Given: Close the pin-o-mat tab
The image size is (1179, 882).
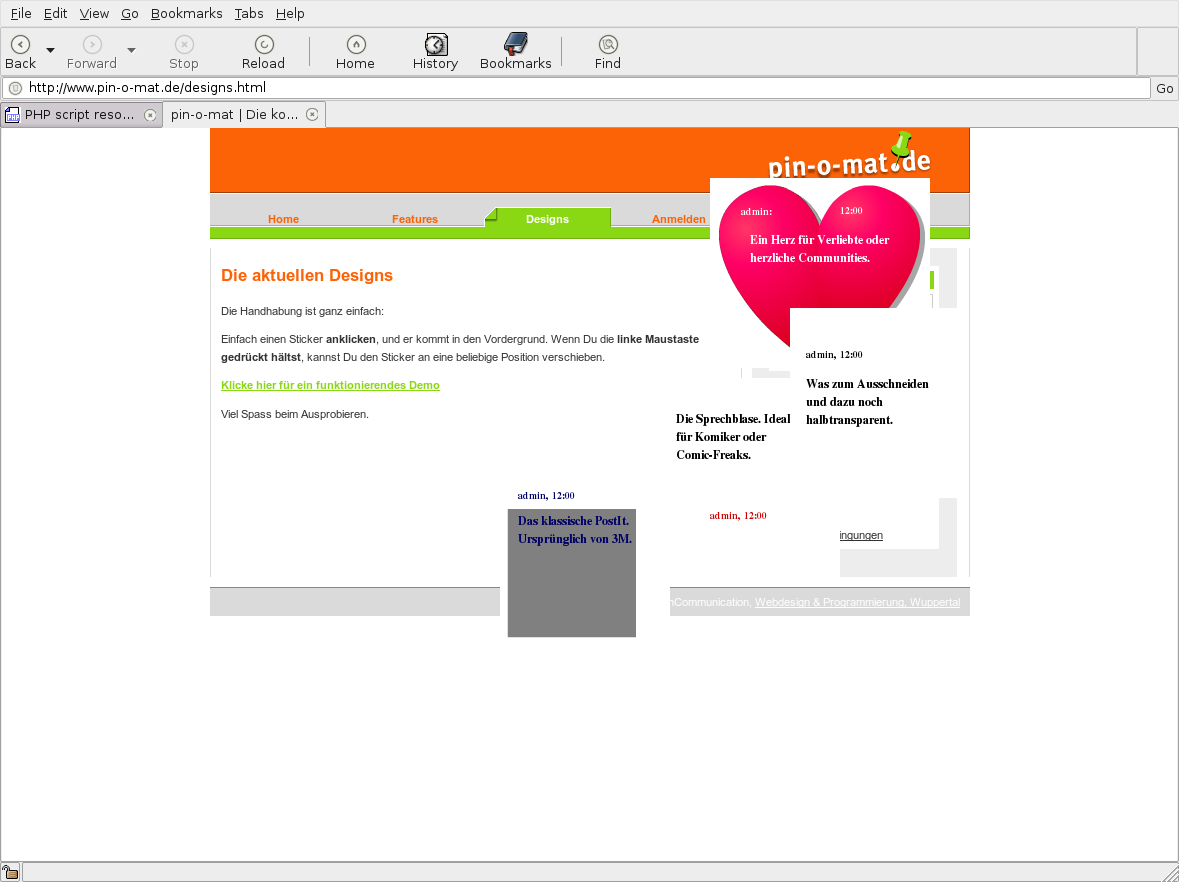Looking at the screenshot, I should click(312, 115).
